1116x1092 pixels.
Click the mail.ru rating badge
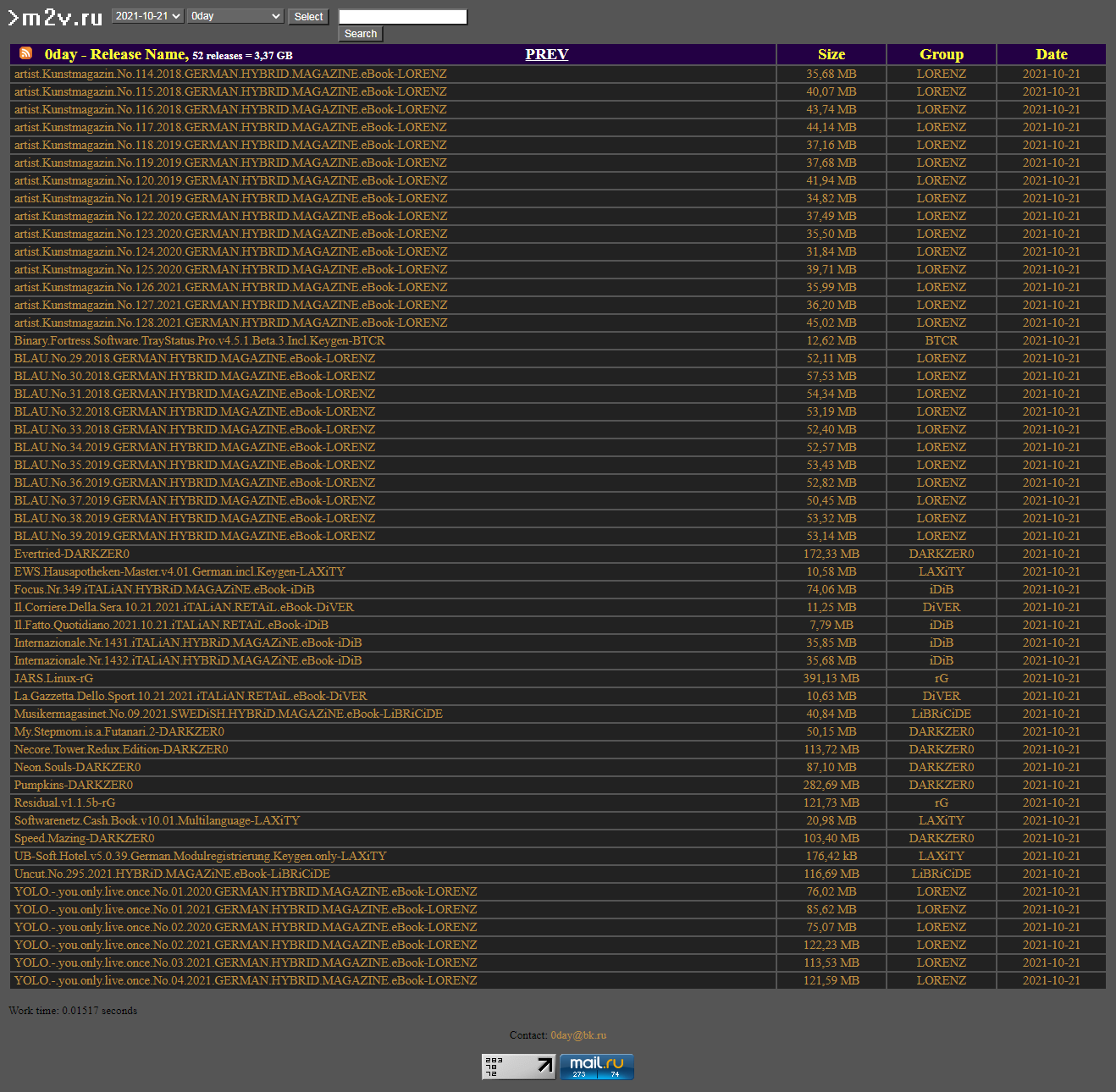pyautogui.click(x=597, y=1067)
